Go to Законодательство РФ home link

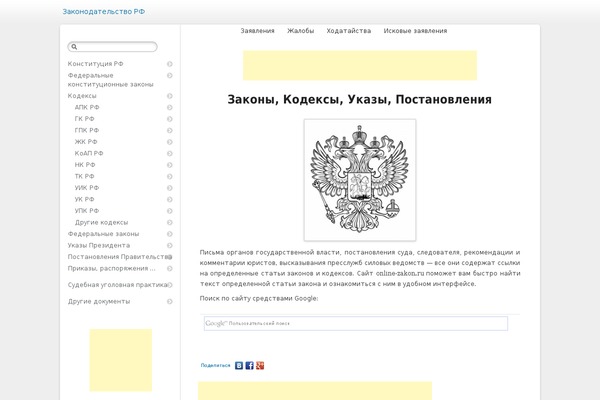[104, 11]
